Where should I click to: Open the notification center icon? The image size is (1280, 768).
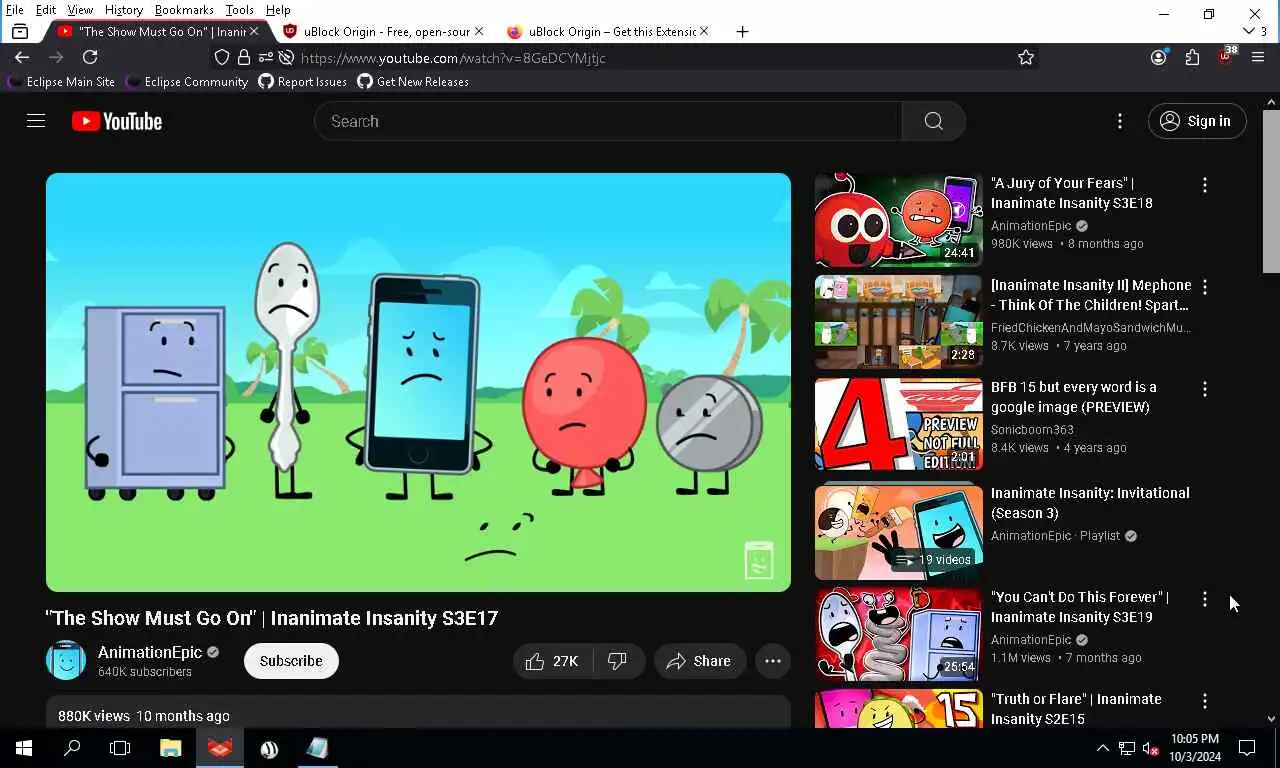tap(1247, 748)
